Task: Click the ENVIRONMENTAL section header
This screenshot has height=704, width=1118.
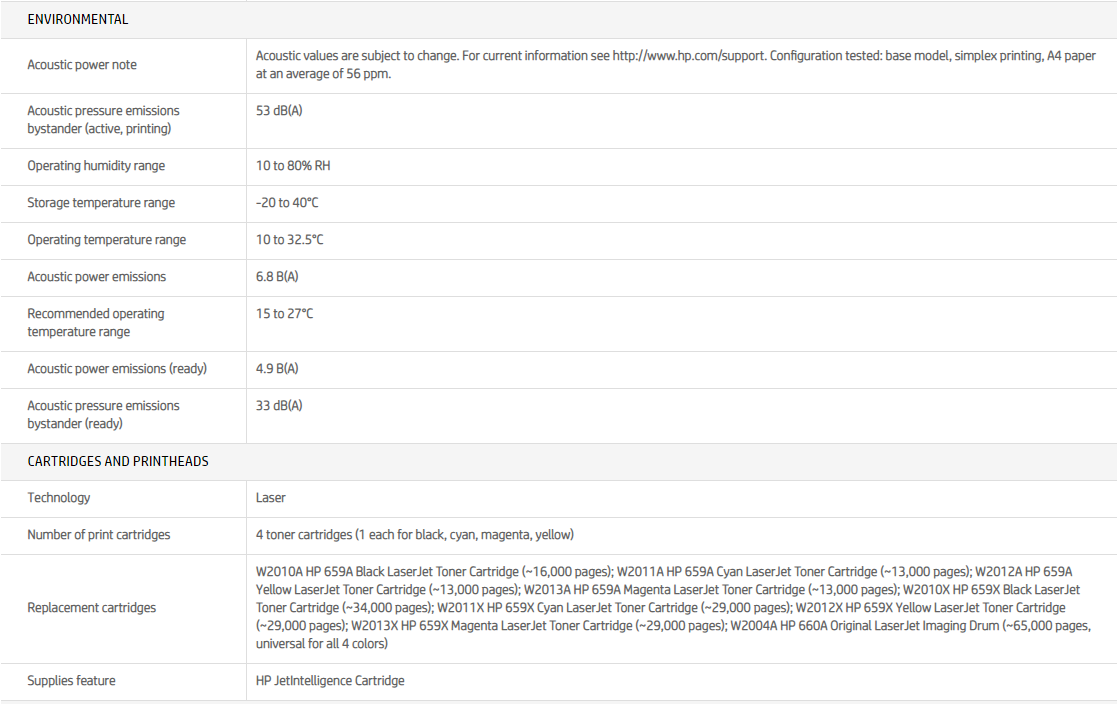Action: click(77, 19)
